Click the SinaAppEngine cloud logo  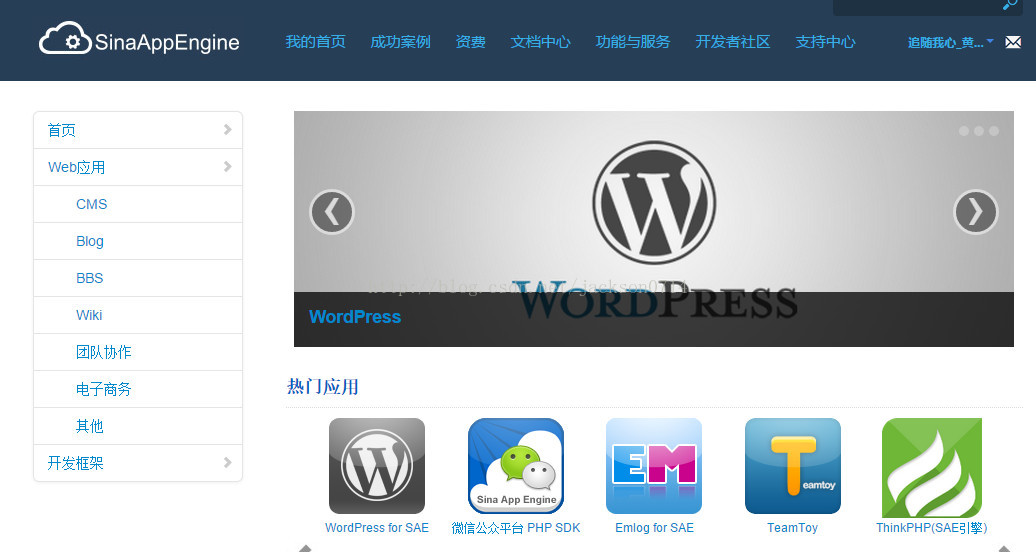[139, 38]
